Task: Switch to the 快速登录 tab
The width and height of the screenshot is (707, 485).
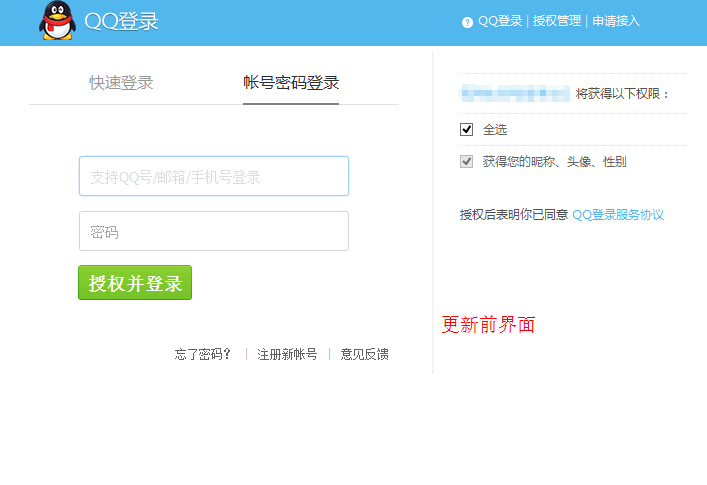Action: tap(121, 83)
